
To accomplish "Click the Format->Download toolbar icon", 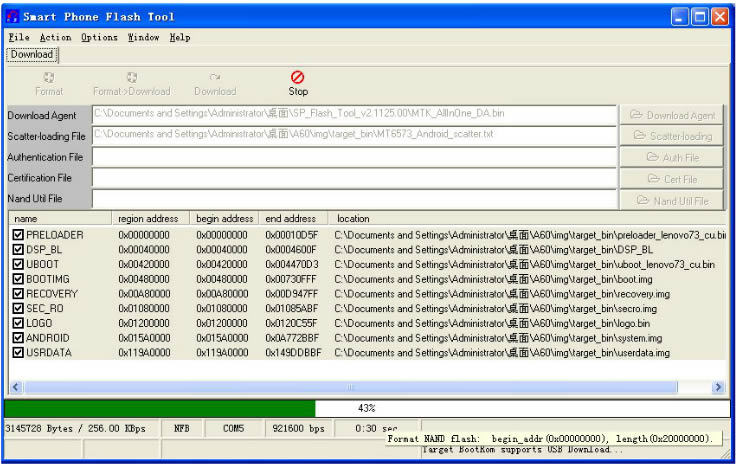I will point(131,78).
